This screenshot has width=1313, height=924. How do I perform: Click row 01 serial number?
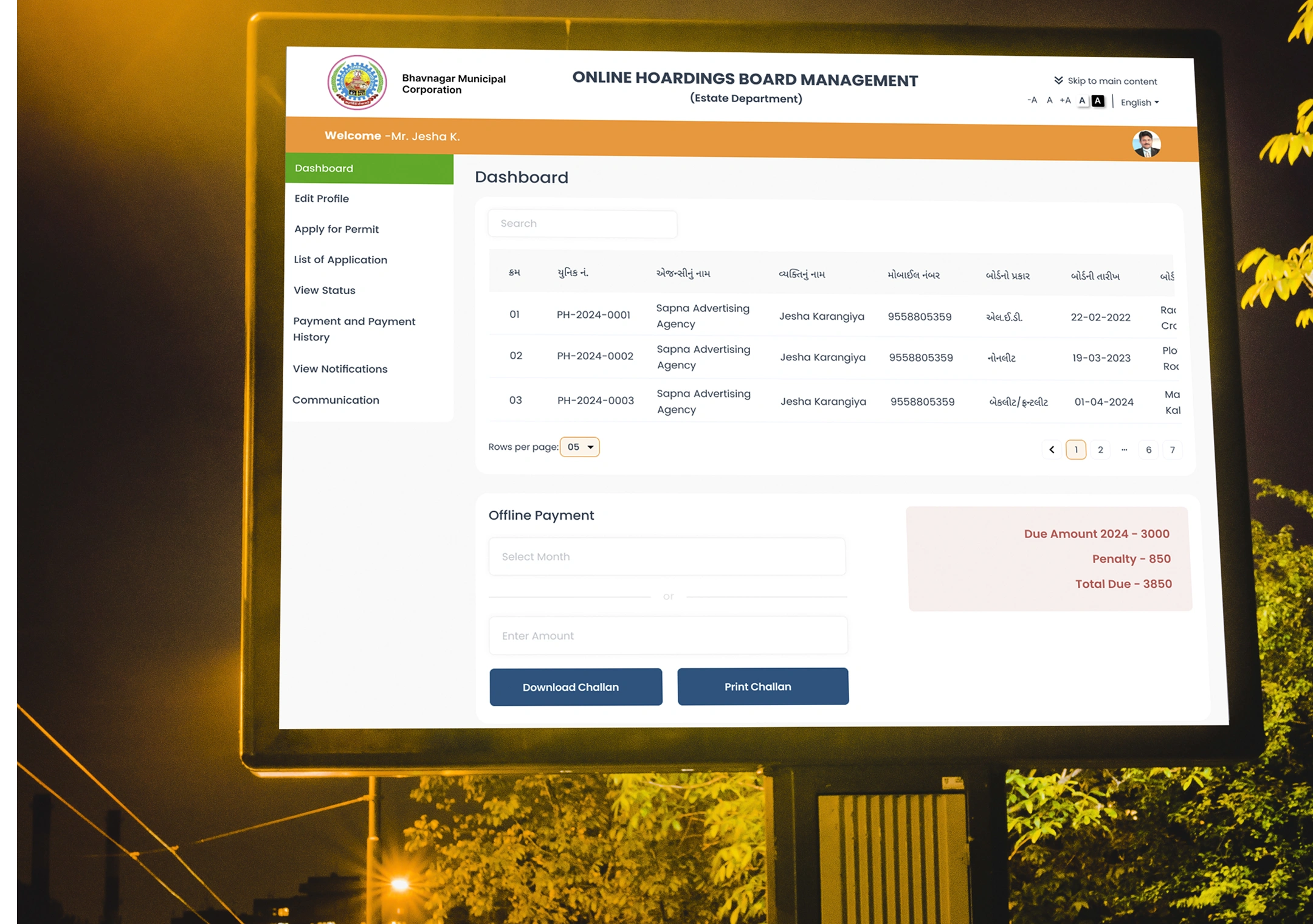514,314
